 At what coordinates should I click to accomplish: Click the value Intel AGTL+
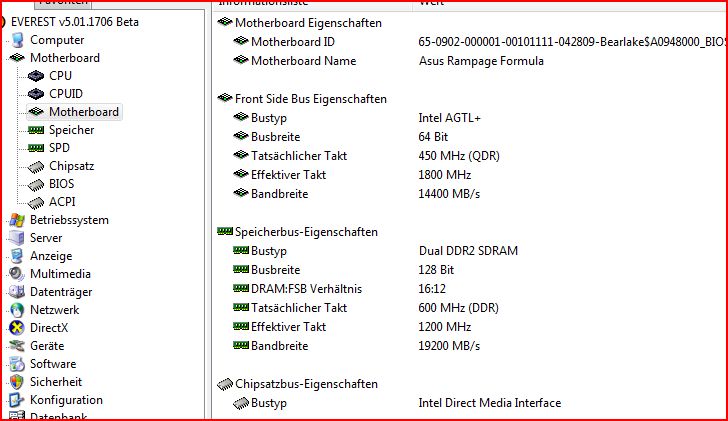point(449,118)
